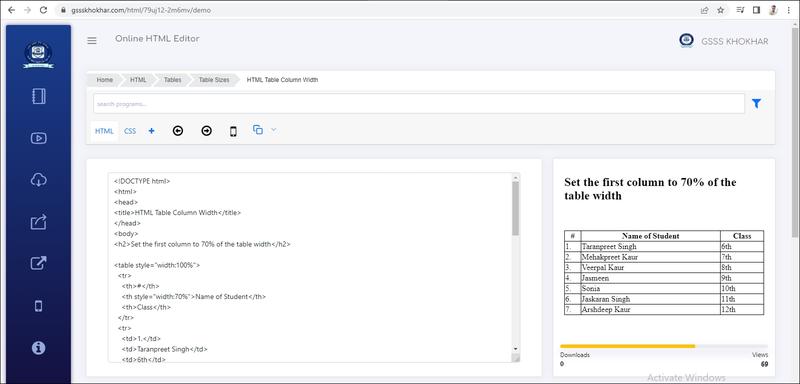Image resolution: width=800 pixels, height=384 pixels.
Task: Open the Tables breadcrumb link
Action: pyautogui.click(x=172, y=80)
